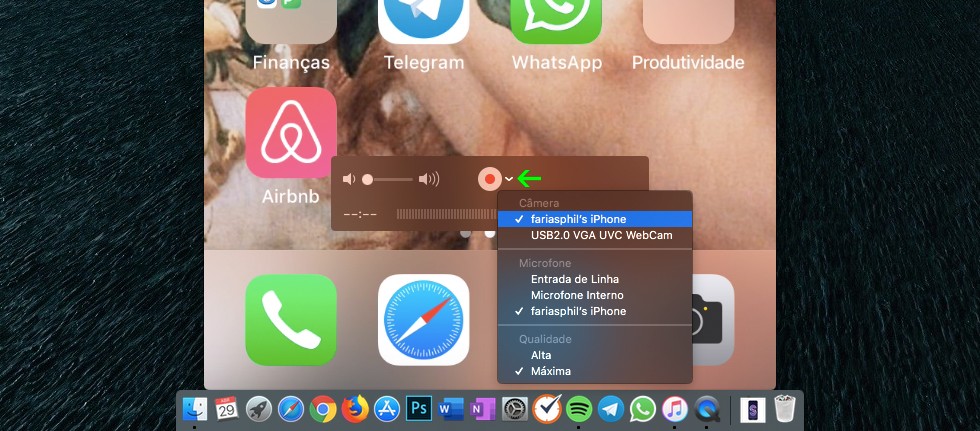
Task: Click the audio level meter bar
Action: click(447, 214)
